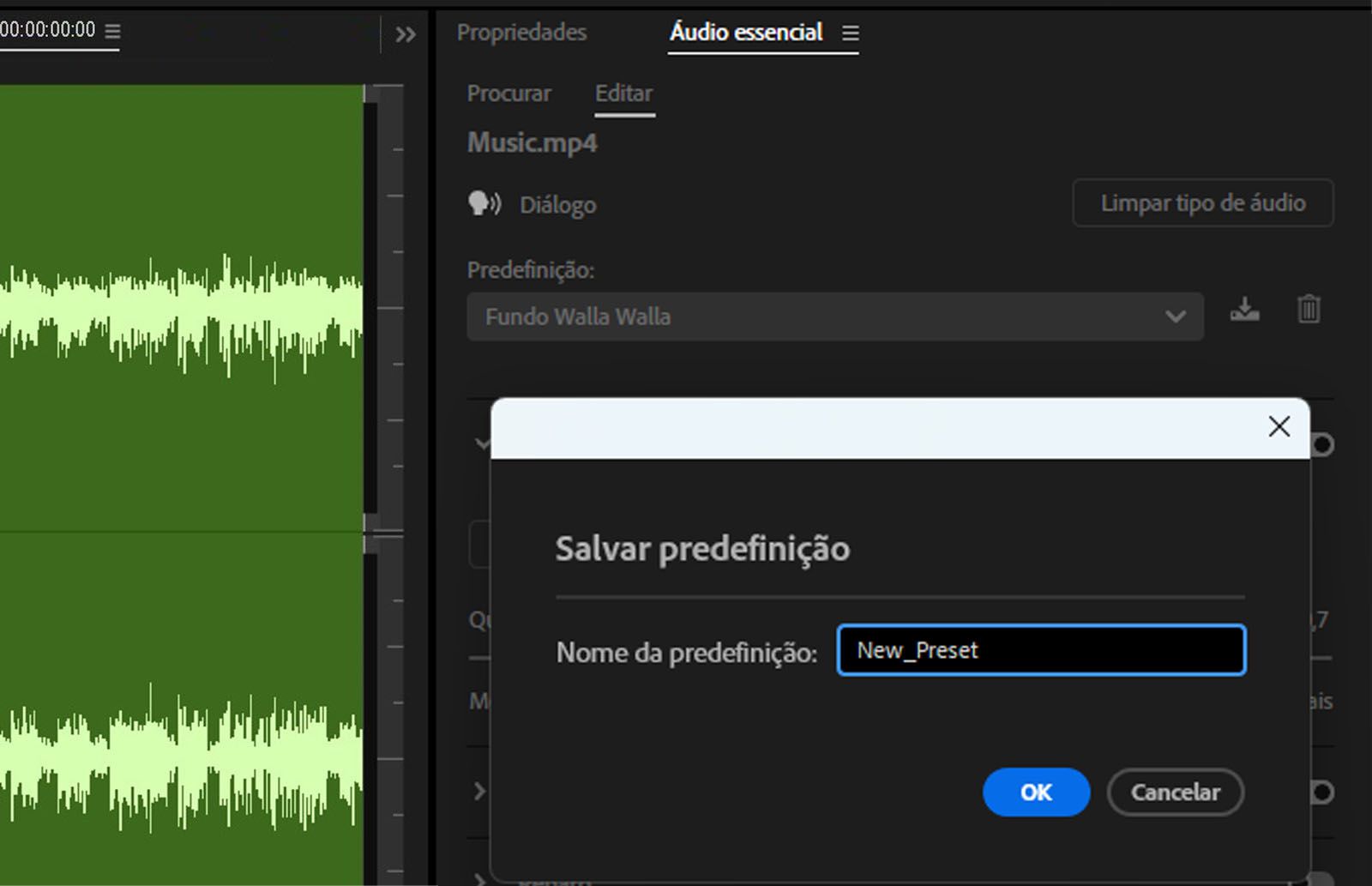Open the Áudio essencial panel menu icon

click(x=850, y=33)
